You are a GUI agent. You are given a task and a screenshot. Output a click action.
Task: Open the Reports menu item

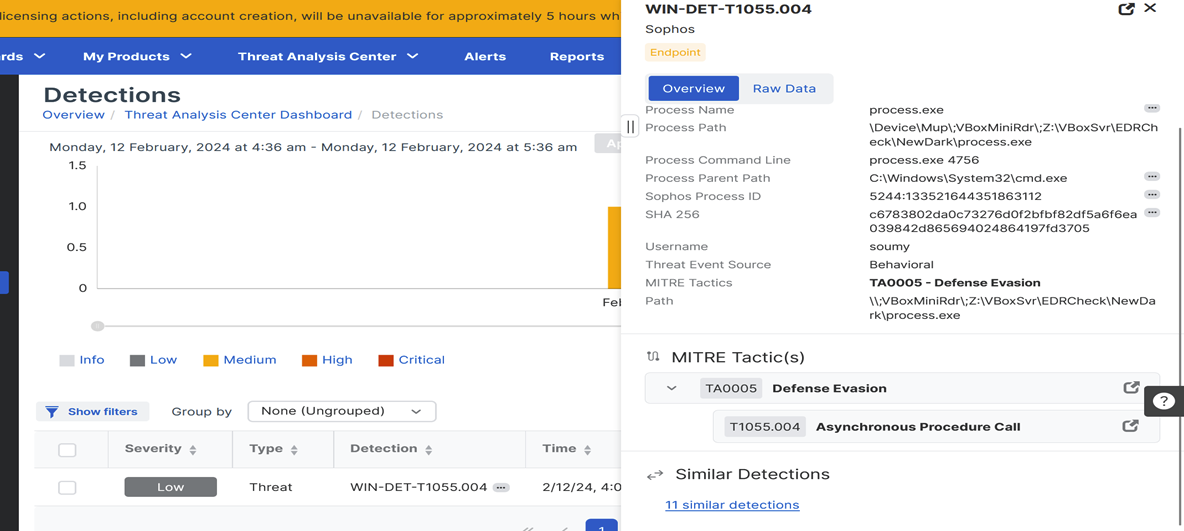pos(577,57)
